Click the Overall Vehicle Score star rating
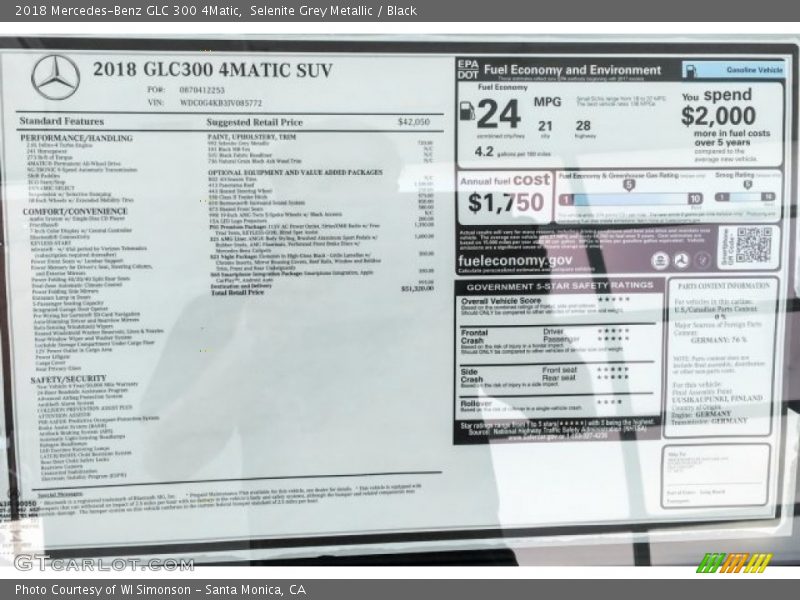 pos(613,299)
